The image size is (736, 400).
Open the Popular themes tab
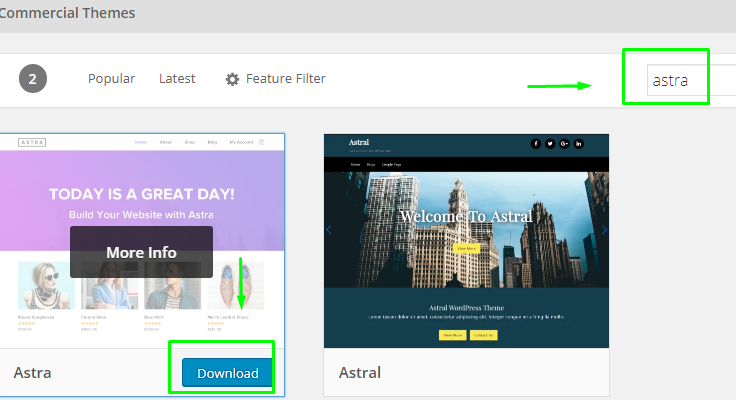111,79
